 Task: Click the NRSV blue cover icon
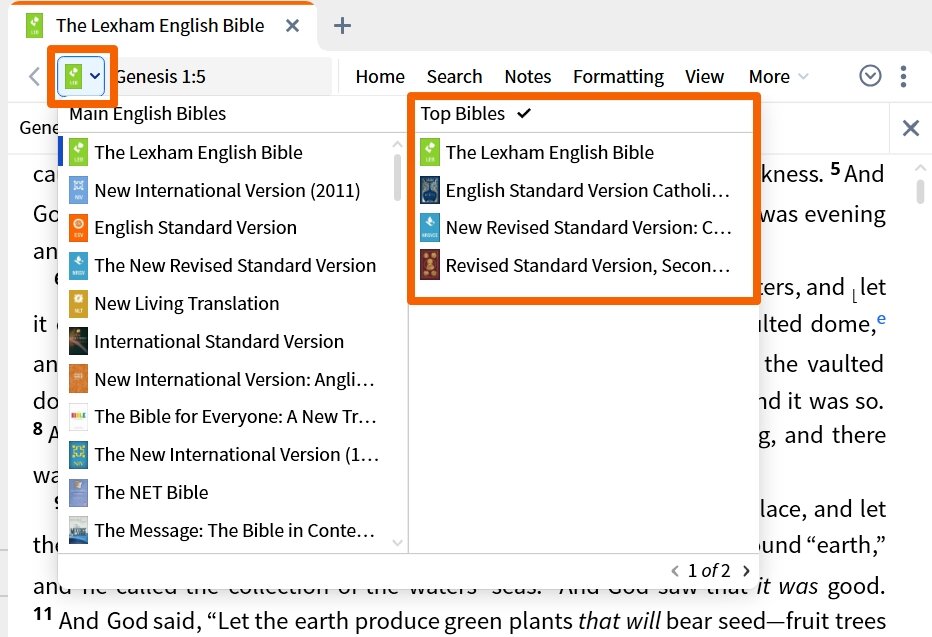[78, 266]
